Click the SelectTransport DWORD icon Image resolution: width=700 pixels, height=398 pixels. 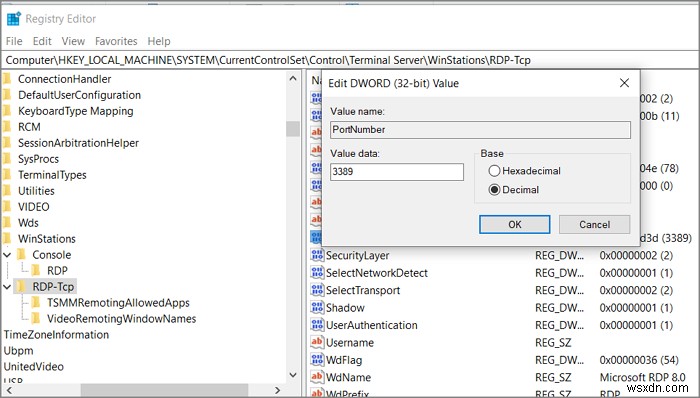[x=317, y=290]
